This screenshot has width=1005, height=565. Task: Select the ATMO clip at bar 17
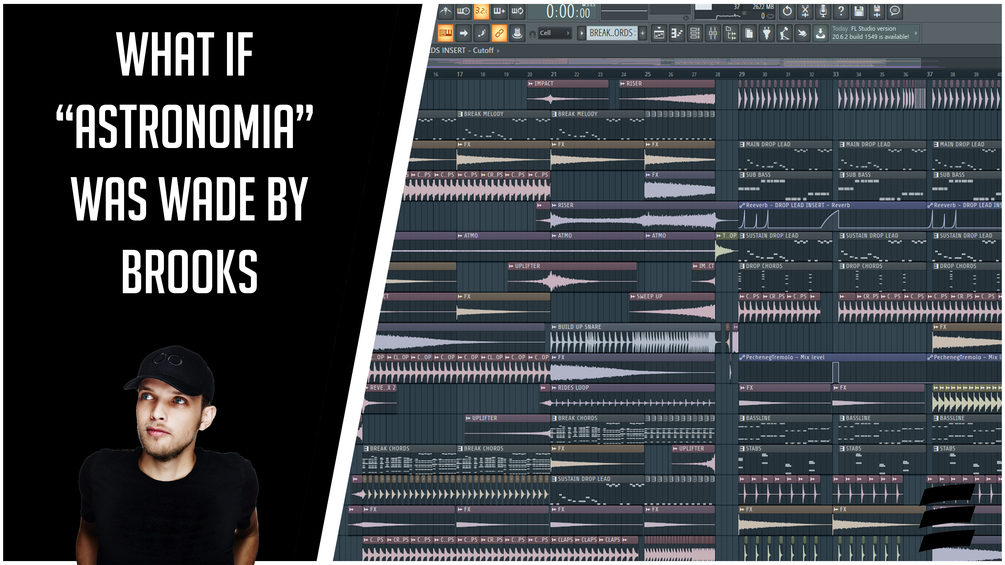[x=503, y=246]
